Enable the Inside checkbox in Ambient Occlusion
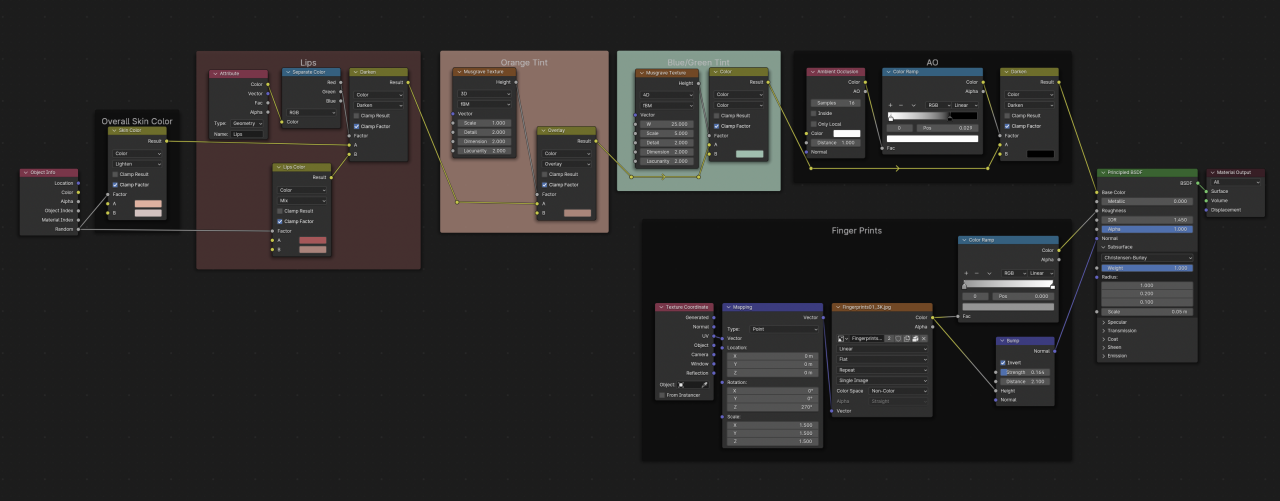Screen dimensions: 1280x501 point(814,113)
